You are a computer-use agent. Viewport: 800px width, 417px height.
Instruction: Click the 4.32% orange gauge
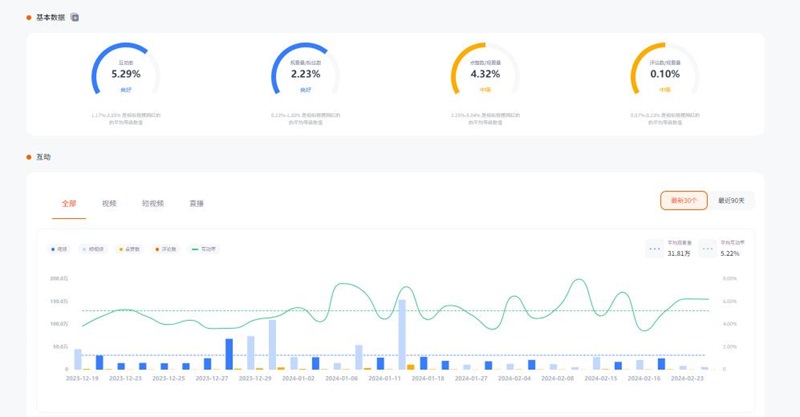tap(485, 74)
